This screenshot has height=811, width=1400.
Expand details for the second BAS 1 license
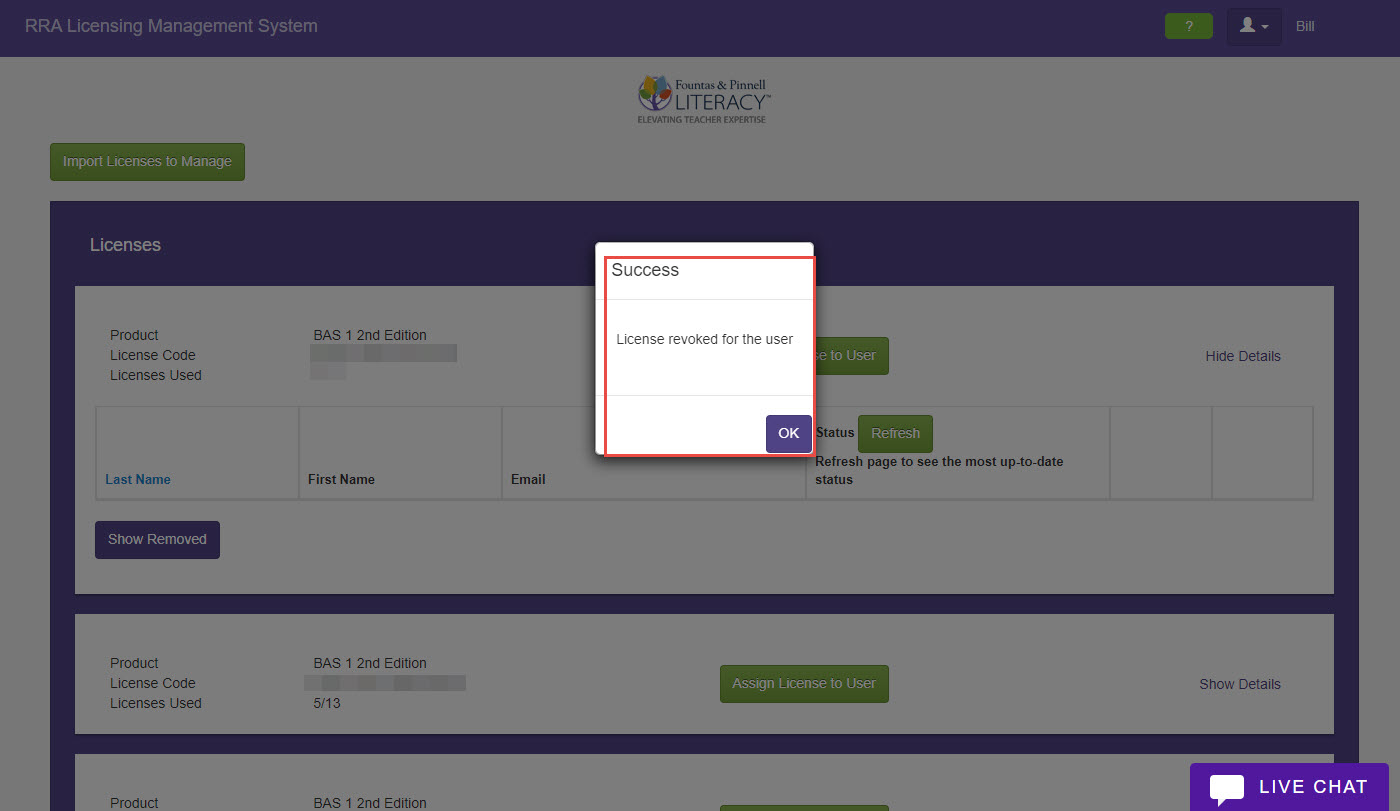click(x=1239, y=684)
